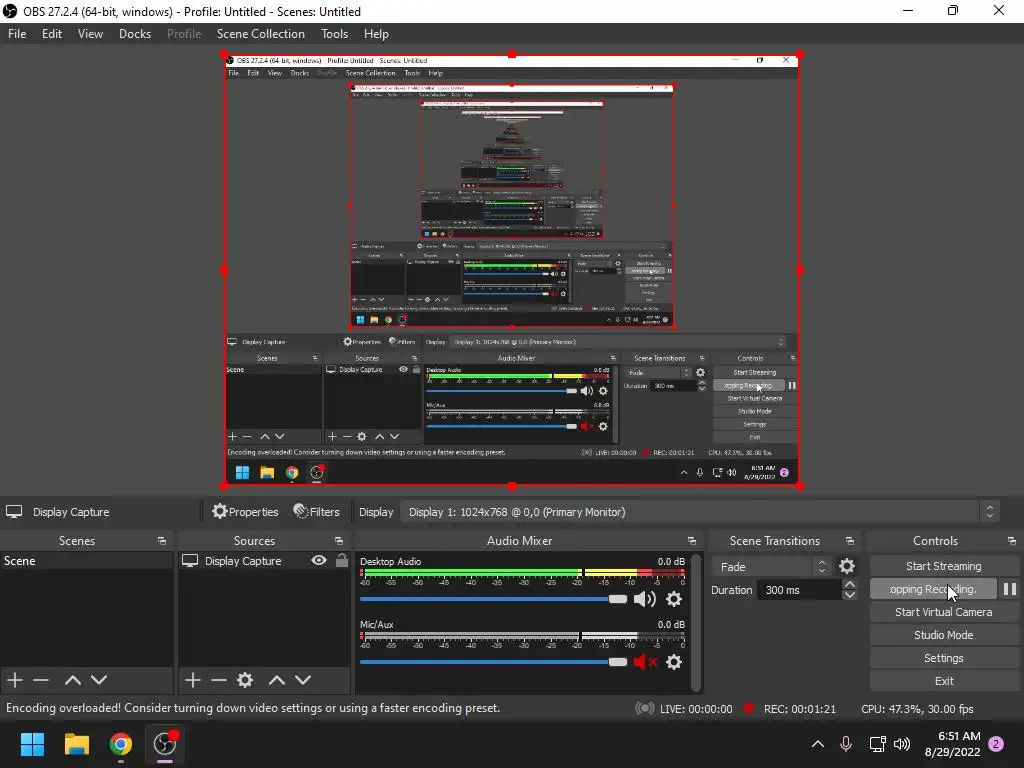Move the scene up in the Scenes list
The image size is (1024, 768).
72,680
